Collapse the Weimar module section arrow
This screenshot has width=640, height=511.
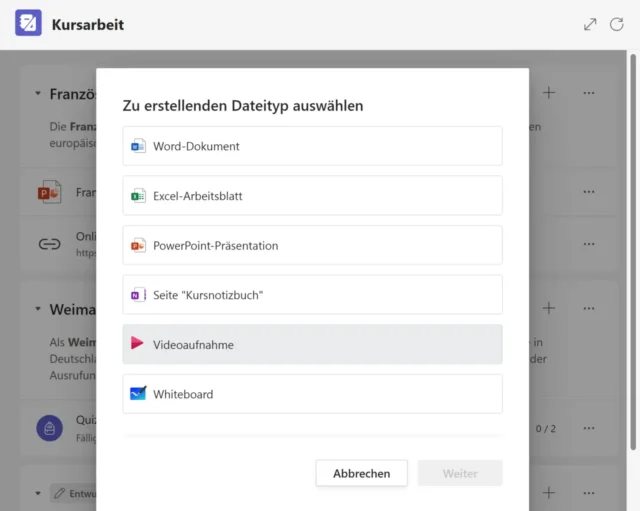[x=38, y=310]
